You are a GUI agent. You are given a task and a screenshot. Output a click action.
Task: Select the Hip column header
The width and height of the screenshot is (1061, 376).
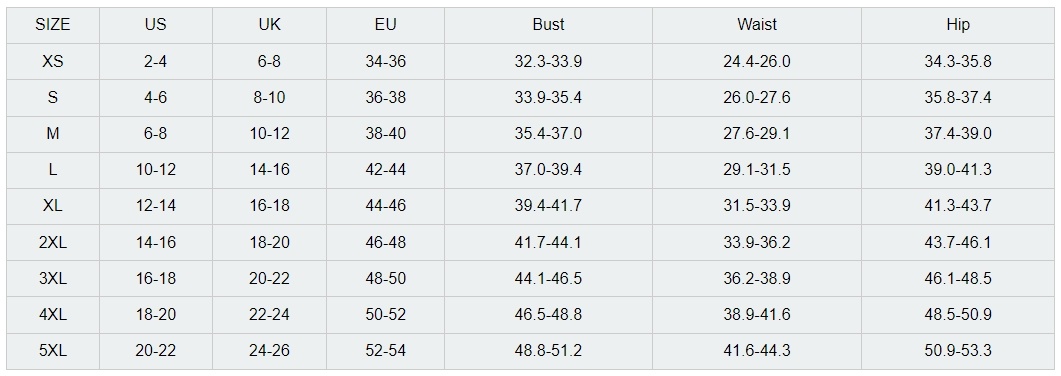pos(958,25)
